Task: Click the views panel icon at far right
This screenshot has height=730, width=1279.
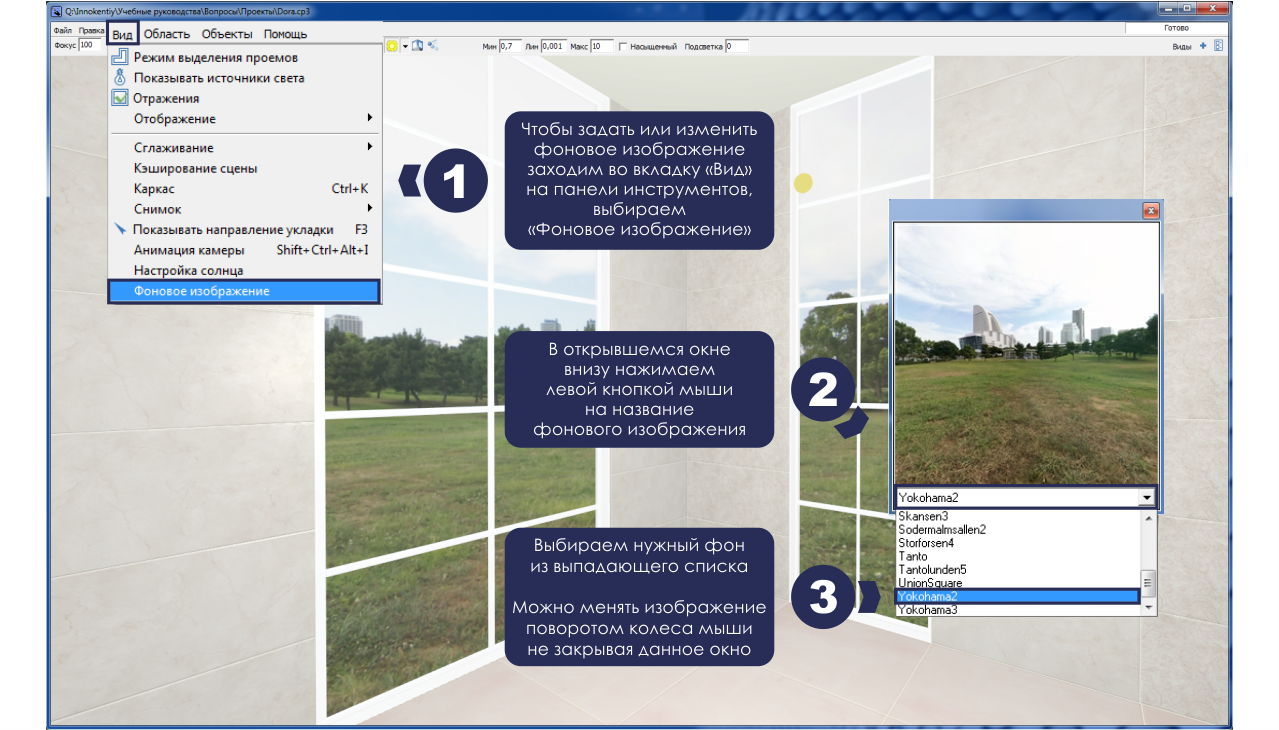Action: (x=1218, y=46)
